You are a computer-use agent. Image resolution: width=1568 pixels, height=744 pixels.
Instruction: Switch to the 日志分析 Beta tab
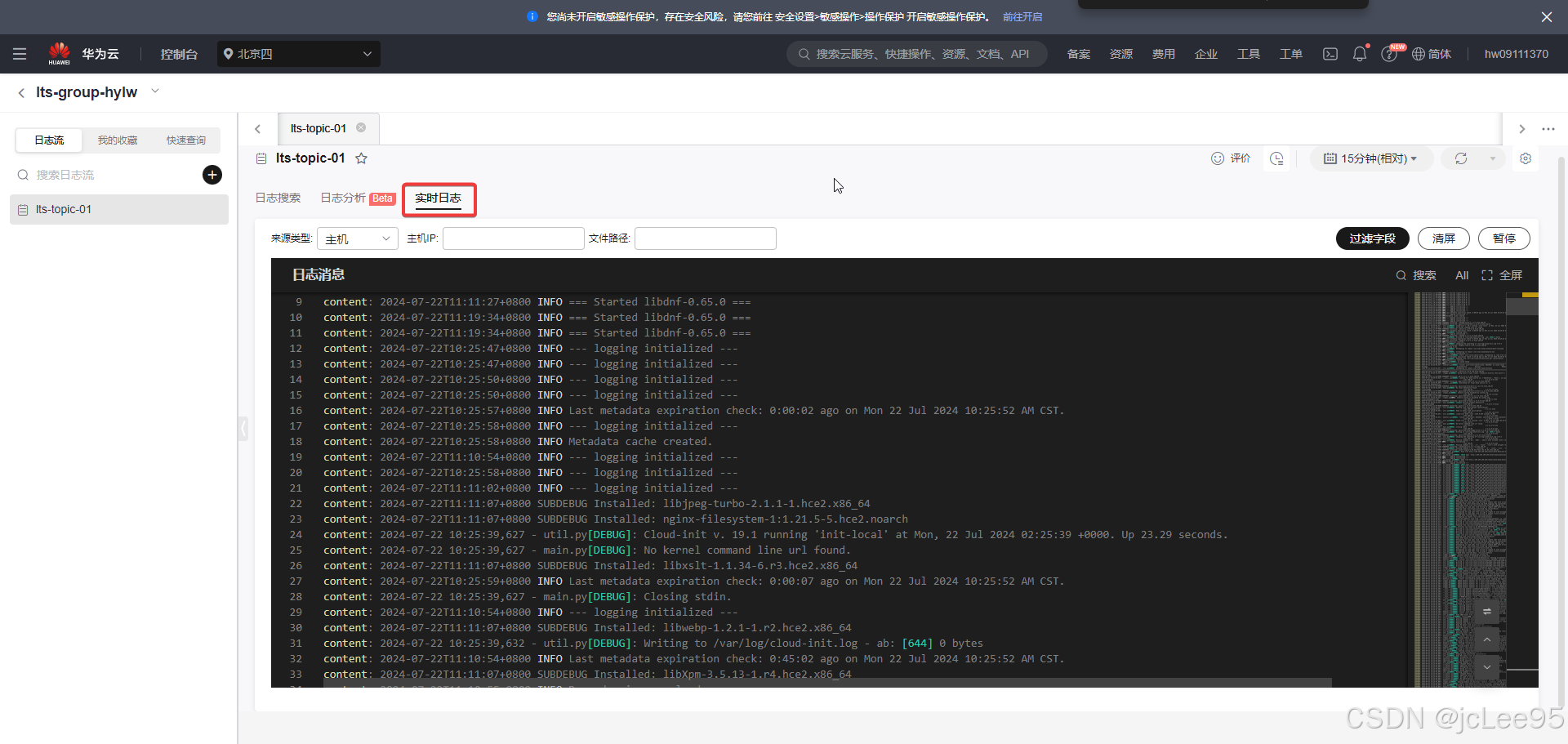tap(358, 198)
